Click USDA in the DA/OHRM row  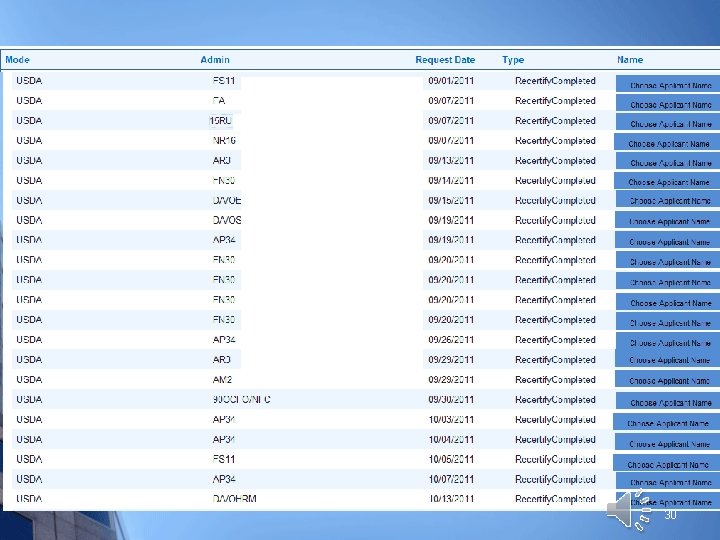tap(29, 499)
